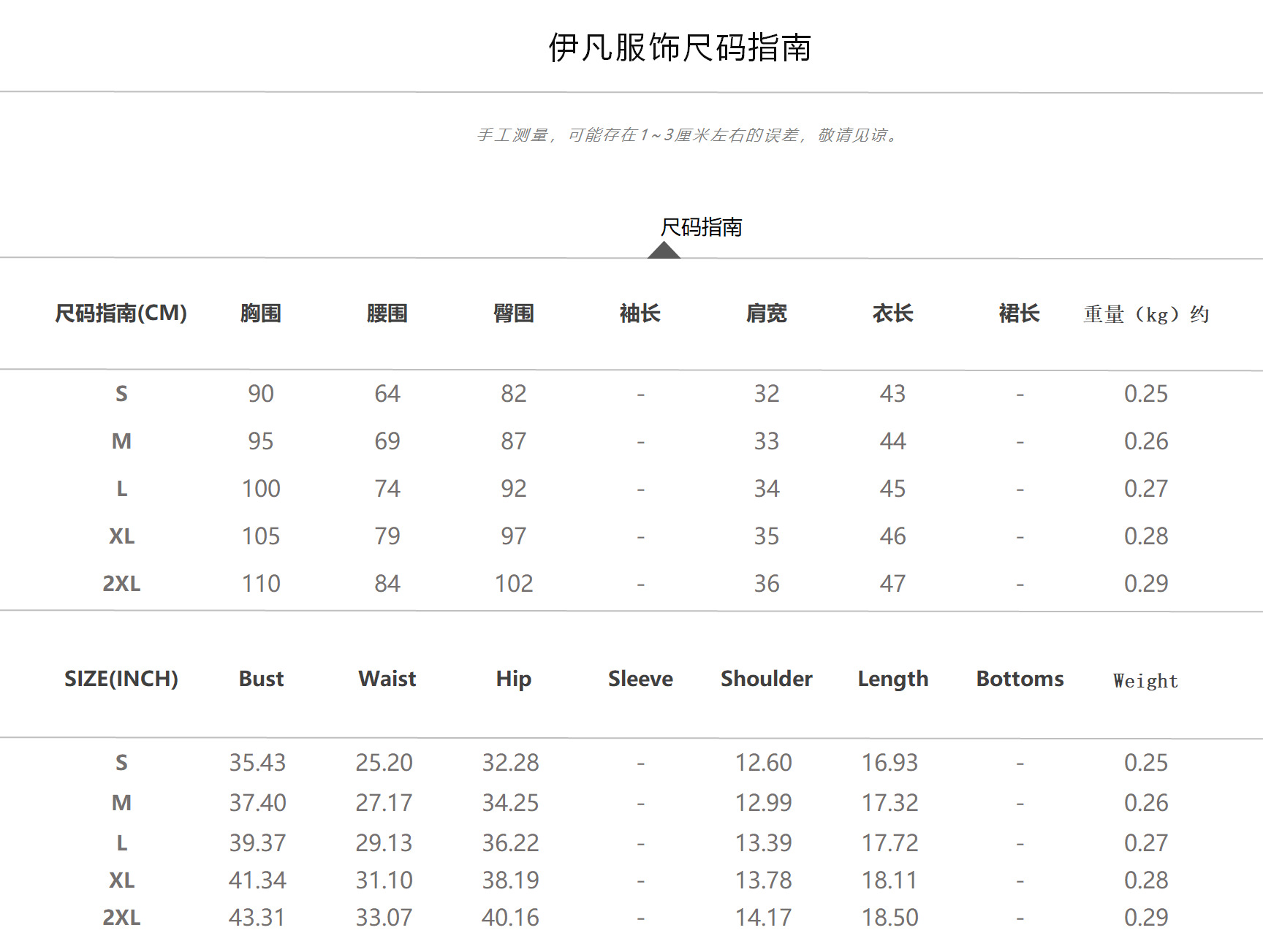Click shoulder value 32 in CM table
The image size is (1263, 952).
[767, 394]
